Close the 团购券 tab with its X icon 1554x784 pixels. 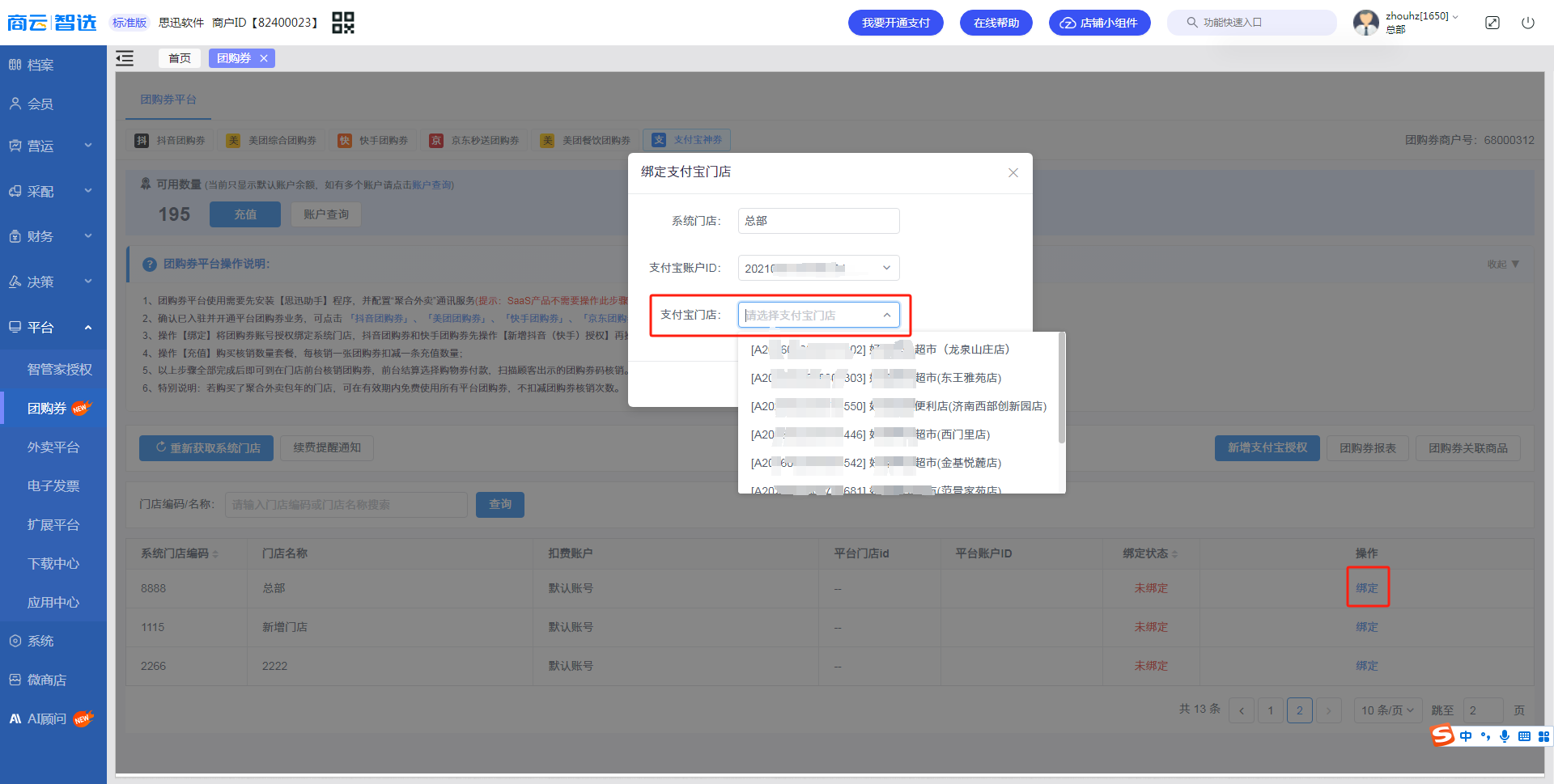pos(264,58)
